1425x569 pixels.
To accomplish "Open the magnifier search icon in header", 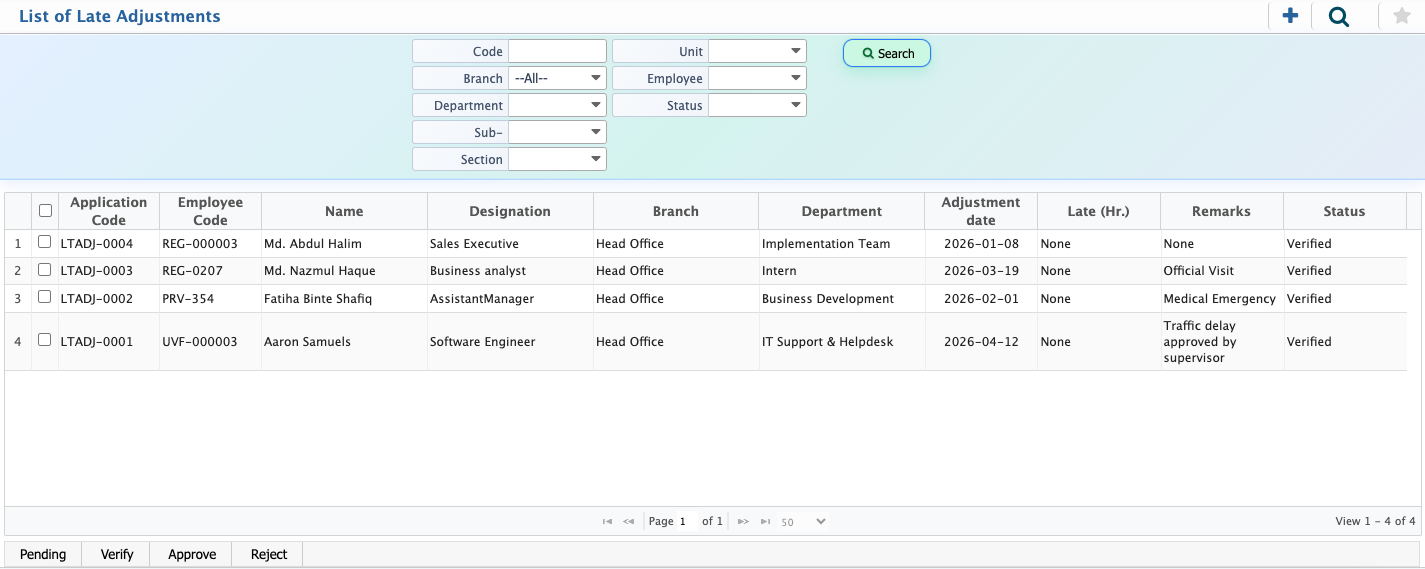I will 1338,16.
